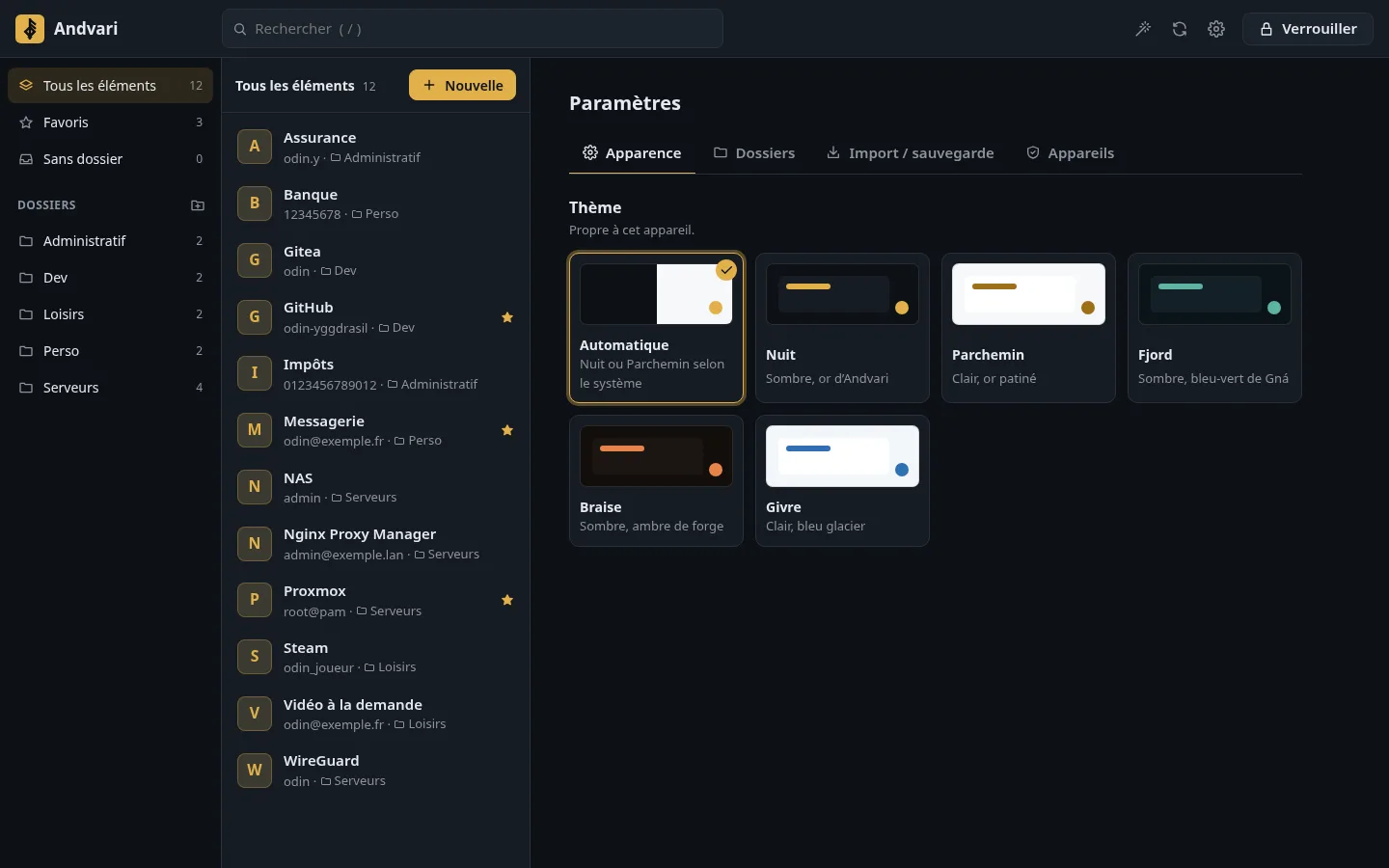Screen dimensions: 1389x868
Task: Click the Verrouiller button
Action: coord(1308,29)
